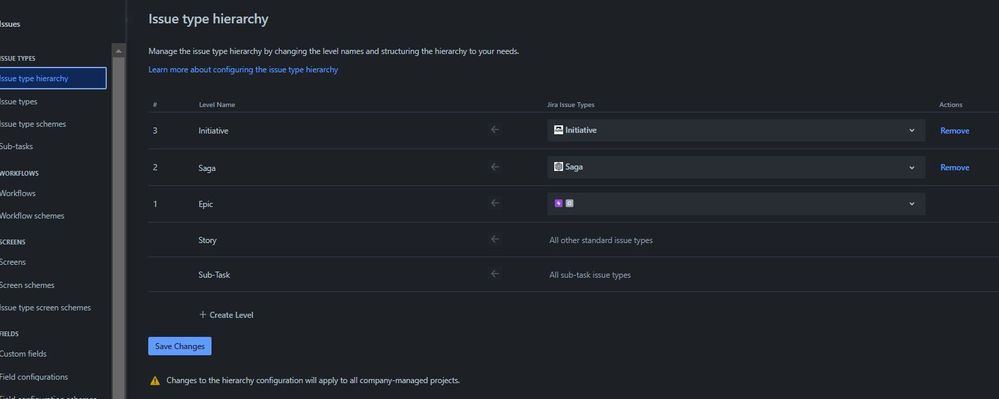Click the yellow warning icon below Save Changes
The width and height of the screenshot is (999, 399).
coord(155,381)
